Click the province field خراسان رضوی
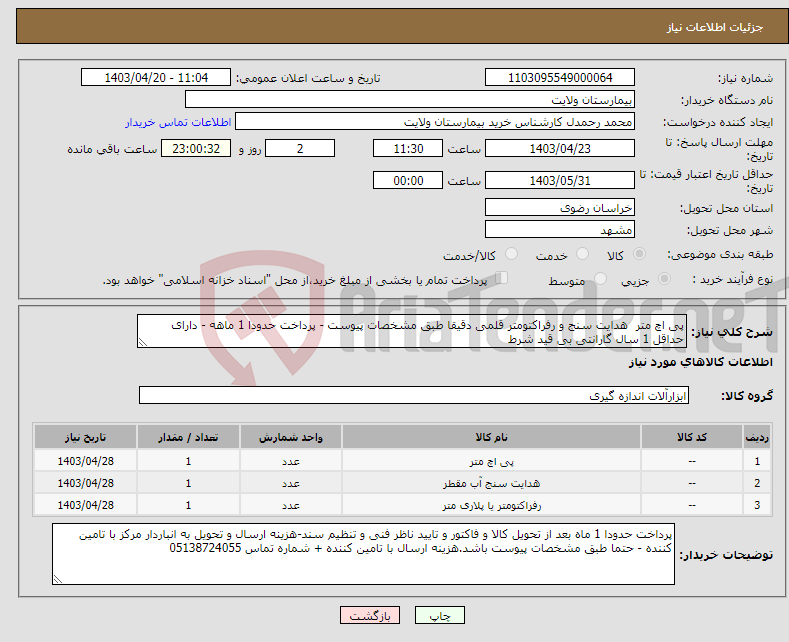The width and height of the screenshot is (789, 642). click(x=560, y=207)
